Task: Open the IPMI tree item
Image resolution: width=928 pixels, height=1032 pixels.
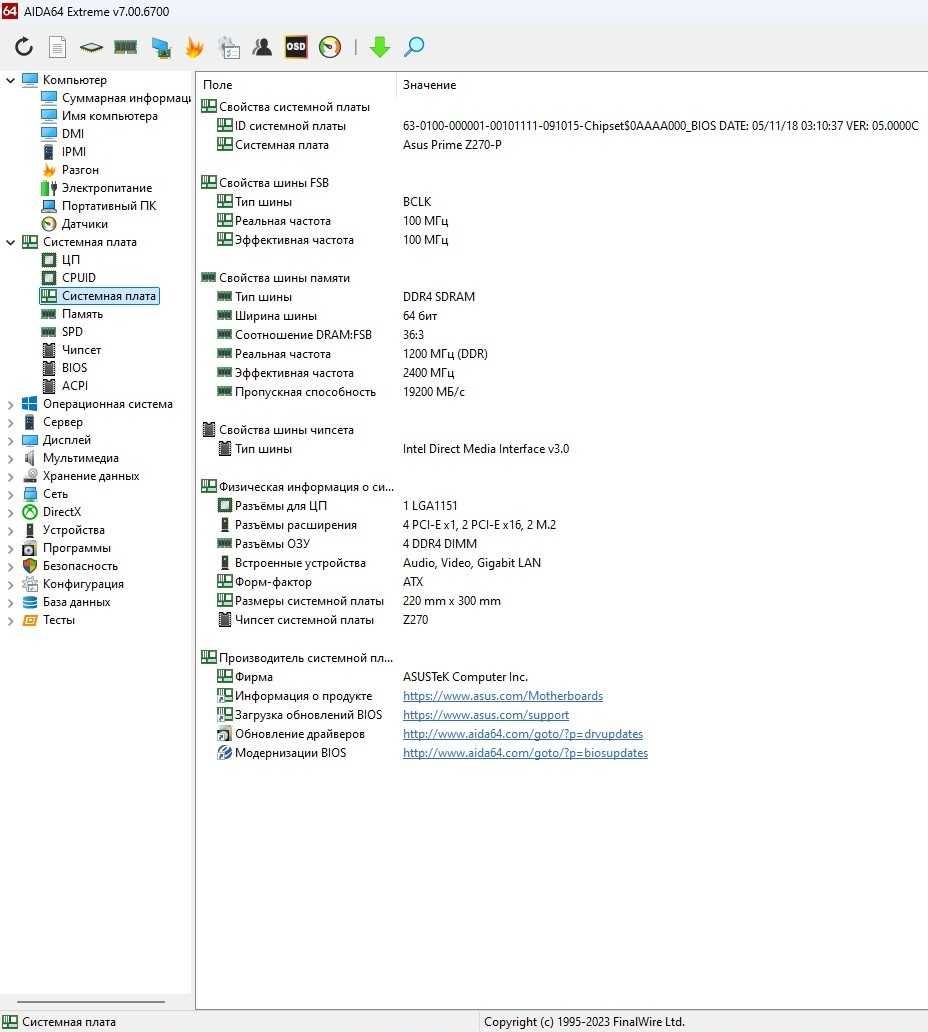Action: pyautogui.click(x=64, y=152)
